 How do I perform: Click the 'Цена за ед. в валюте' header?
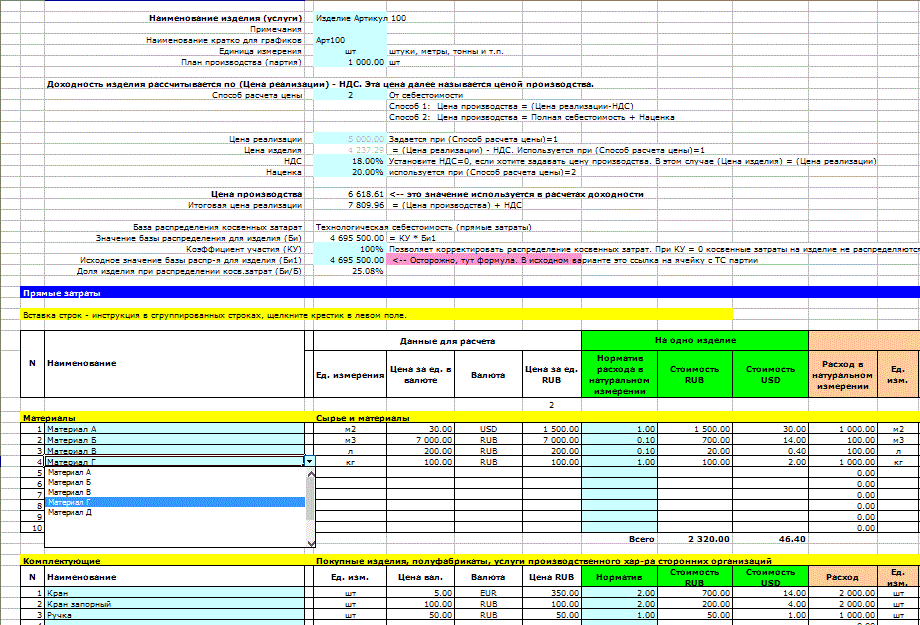[421, 374]
